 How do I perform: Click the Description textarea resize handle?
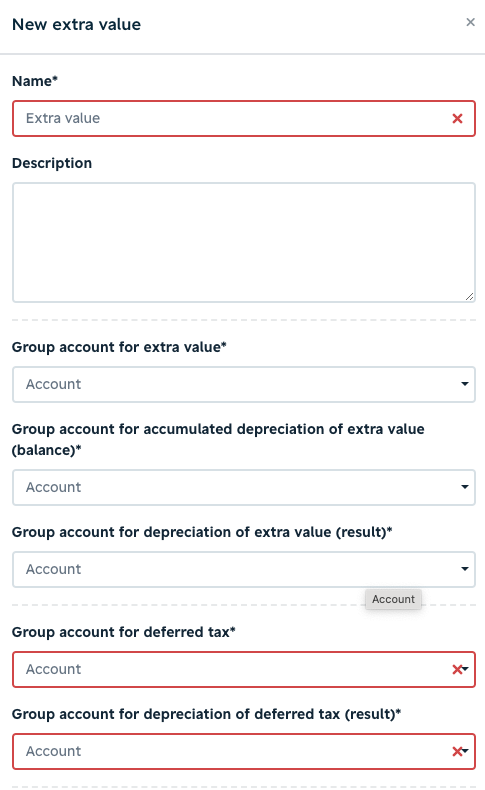click(469, 297)
